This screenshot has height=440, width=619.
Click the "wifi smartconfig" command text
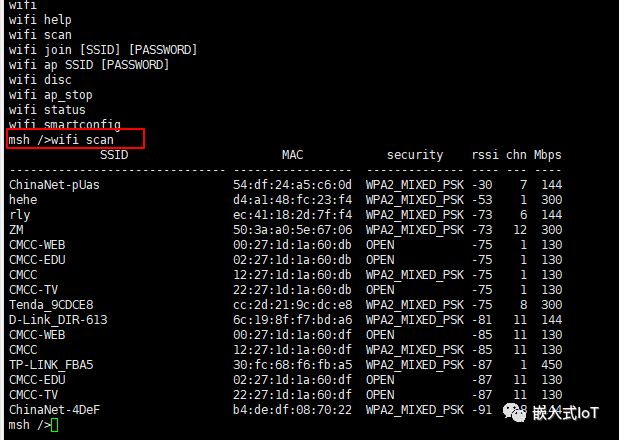click(x=65, y=125)
